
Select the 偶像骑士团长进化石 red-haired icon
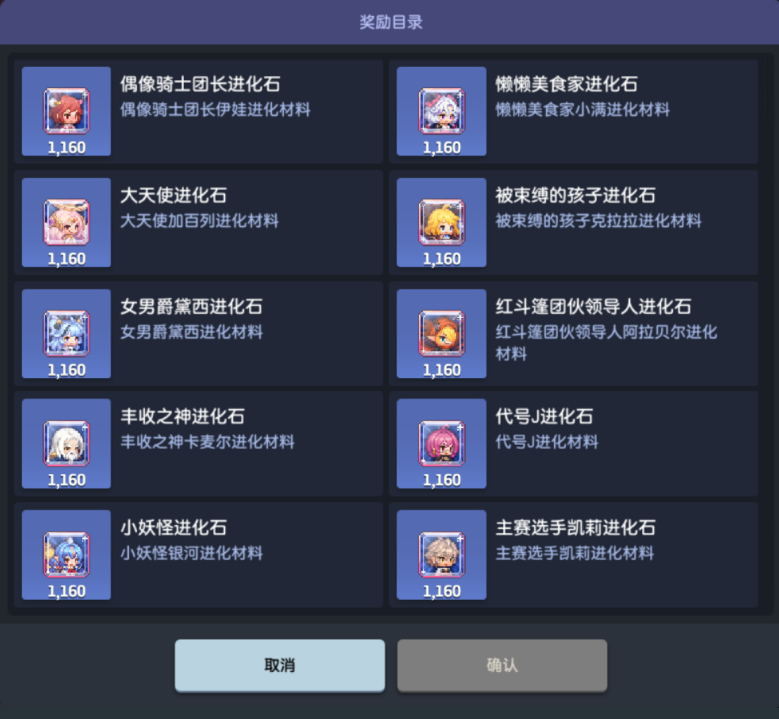[x=67, y=111]
